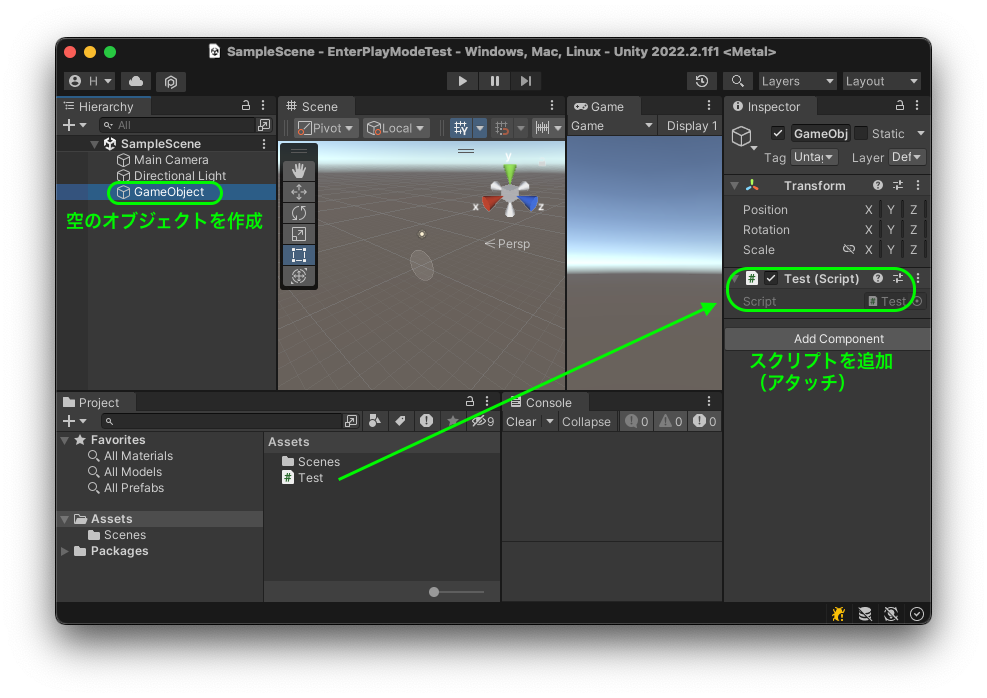
Task: Open the Tag dropdown
Action: [x=813, y=157]
